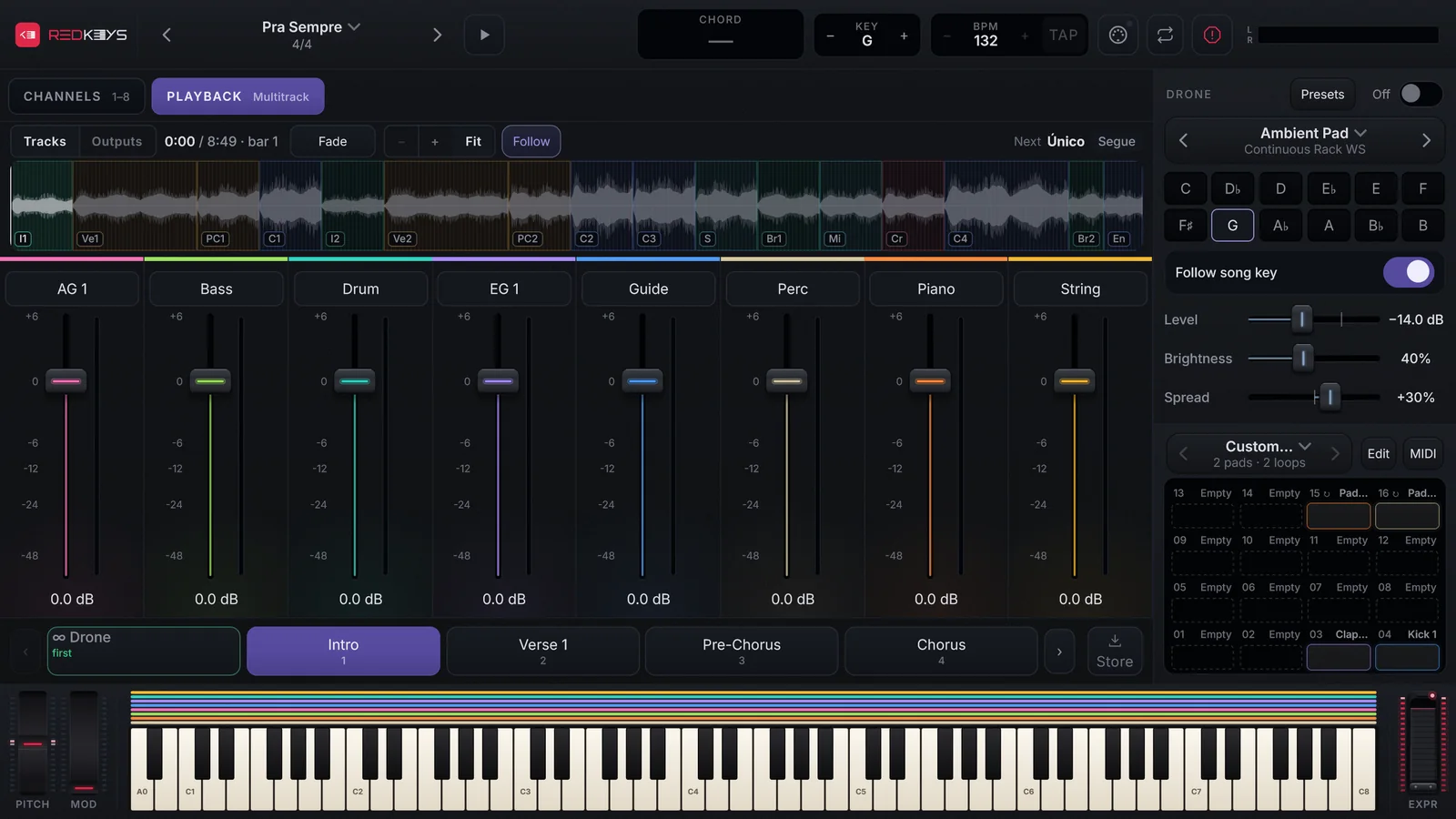The image size is (1456, 819).
Task: Zoom in waveform with plus icon
Action: tap(435, 141)
